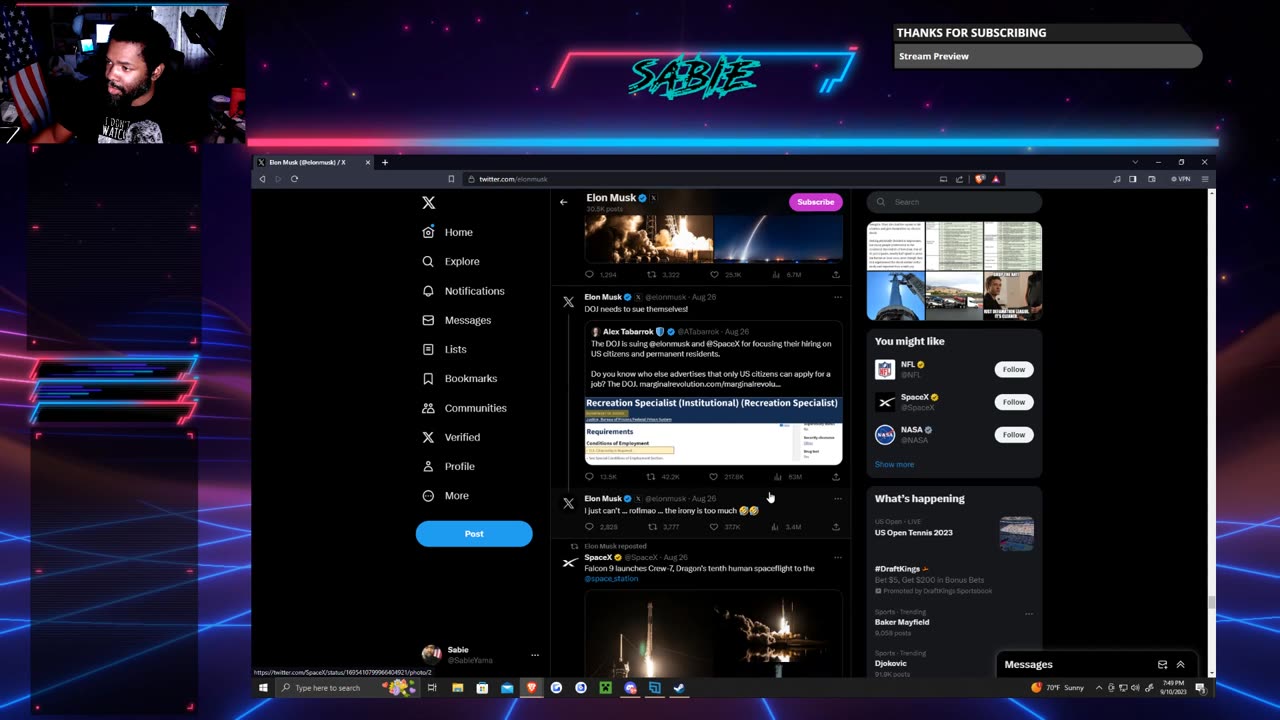The height and width of the screenshot is (720, 1280).
Task: Like the top rocket launch tweet
Action: [713, 274]
